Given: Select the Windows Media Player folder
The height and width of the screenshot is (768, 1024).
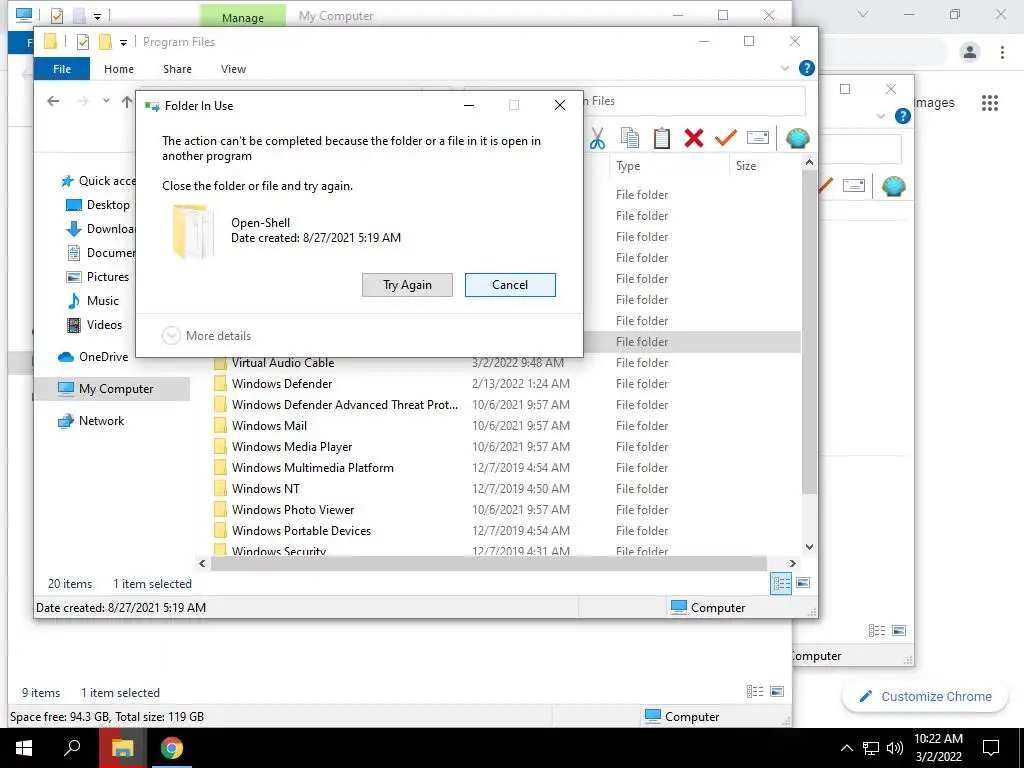Looking at the screenshot, I should coord(292,446).
